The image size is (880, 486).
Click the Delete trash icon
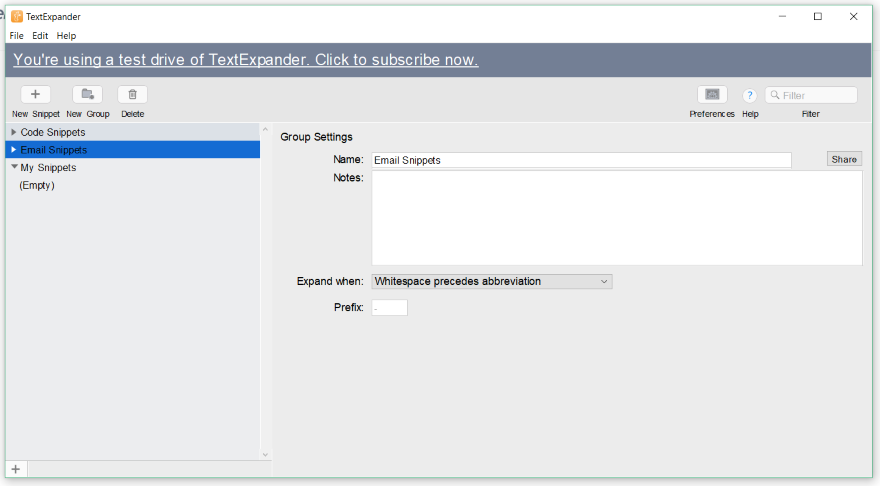pyautogui.click(x=132, y=94)
